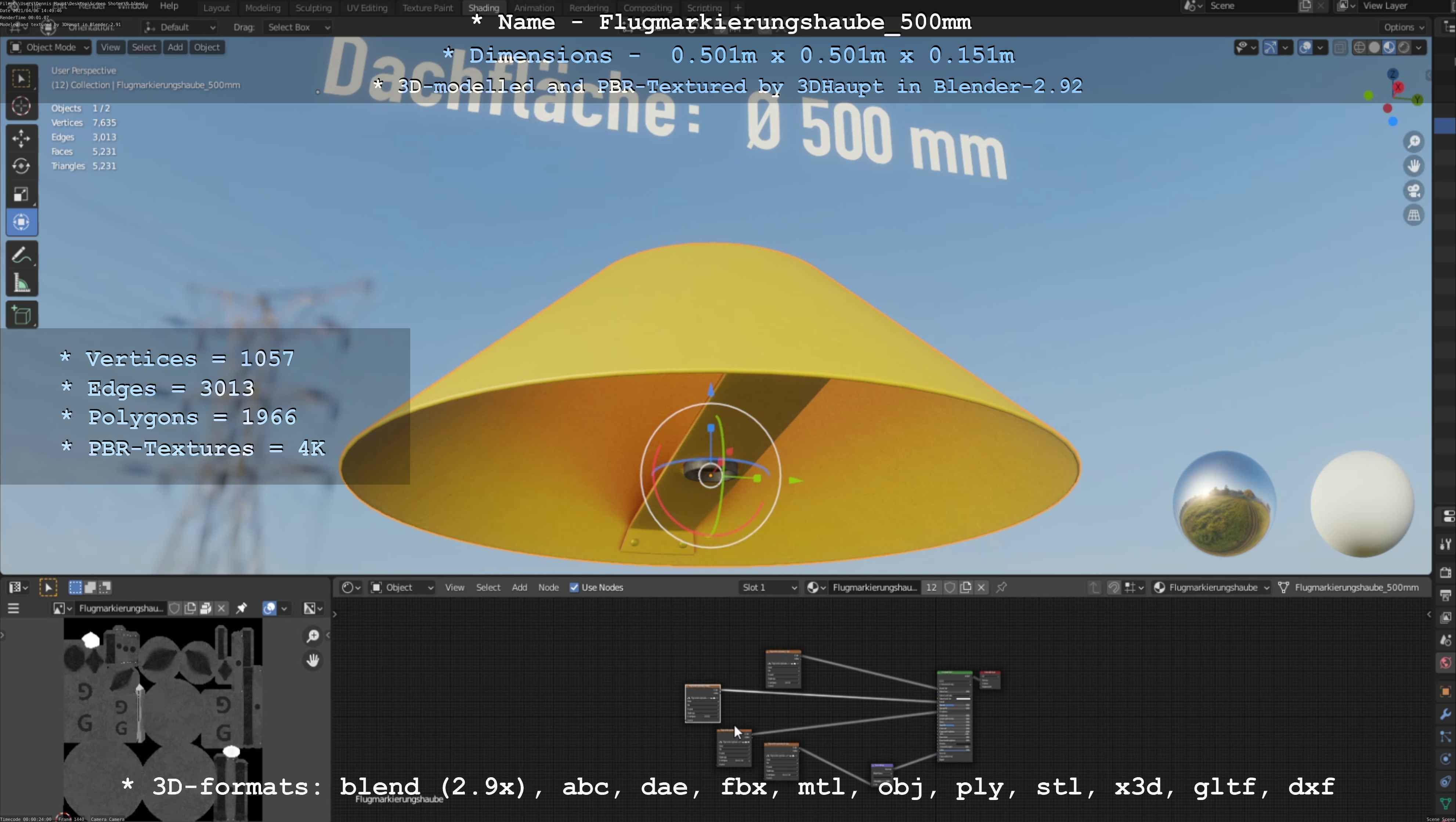Image resolution: width=1456 pixels, height=822 pixels.
Task: Switch to the UV Editing workspace tab
Action: (367, 8)
